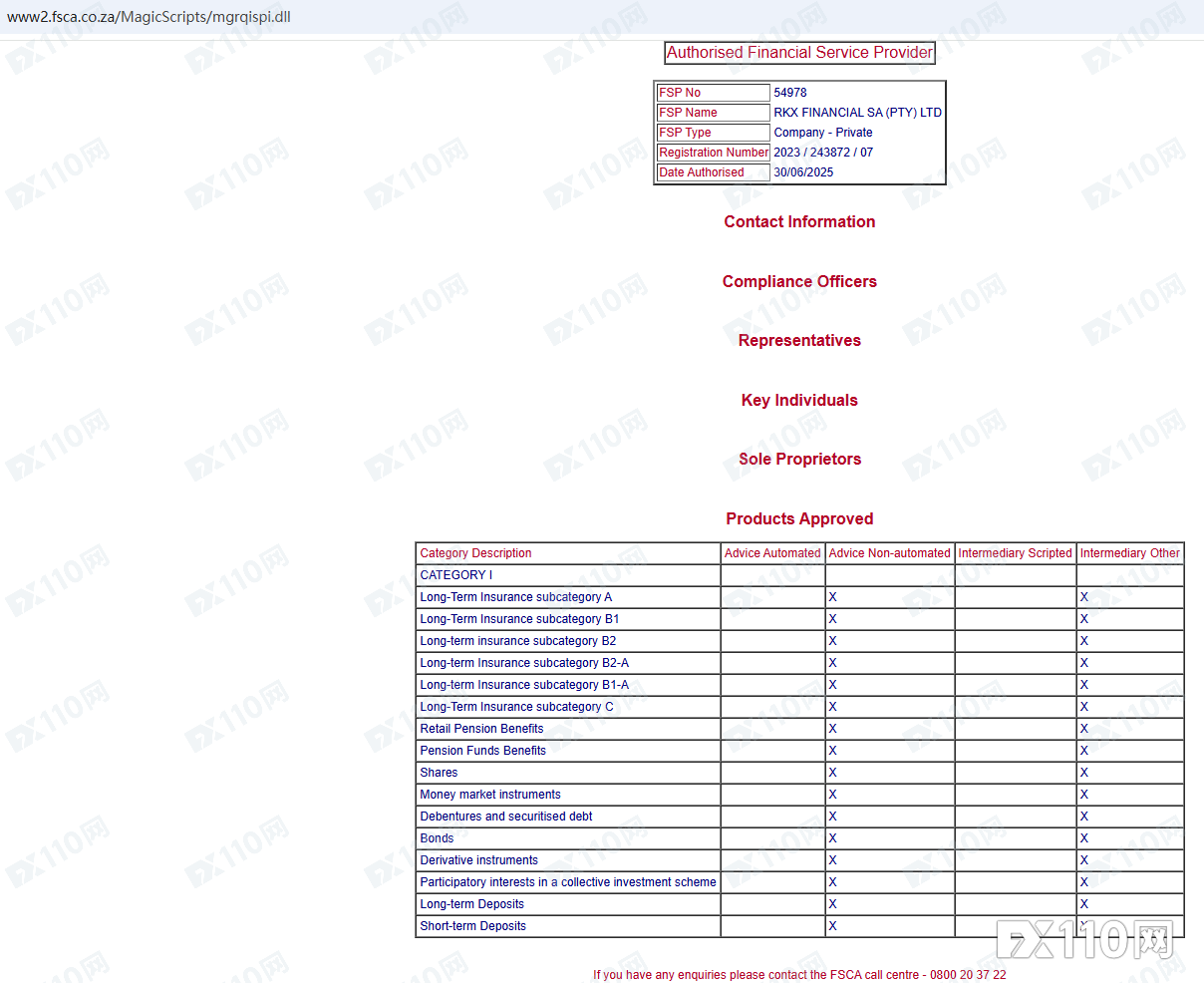This screenshot has height=983, width=1204.
Task: Click the Products Approved heading
Action: [x=799, y=519]
